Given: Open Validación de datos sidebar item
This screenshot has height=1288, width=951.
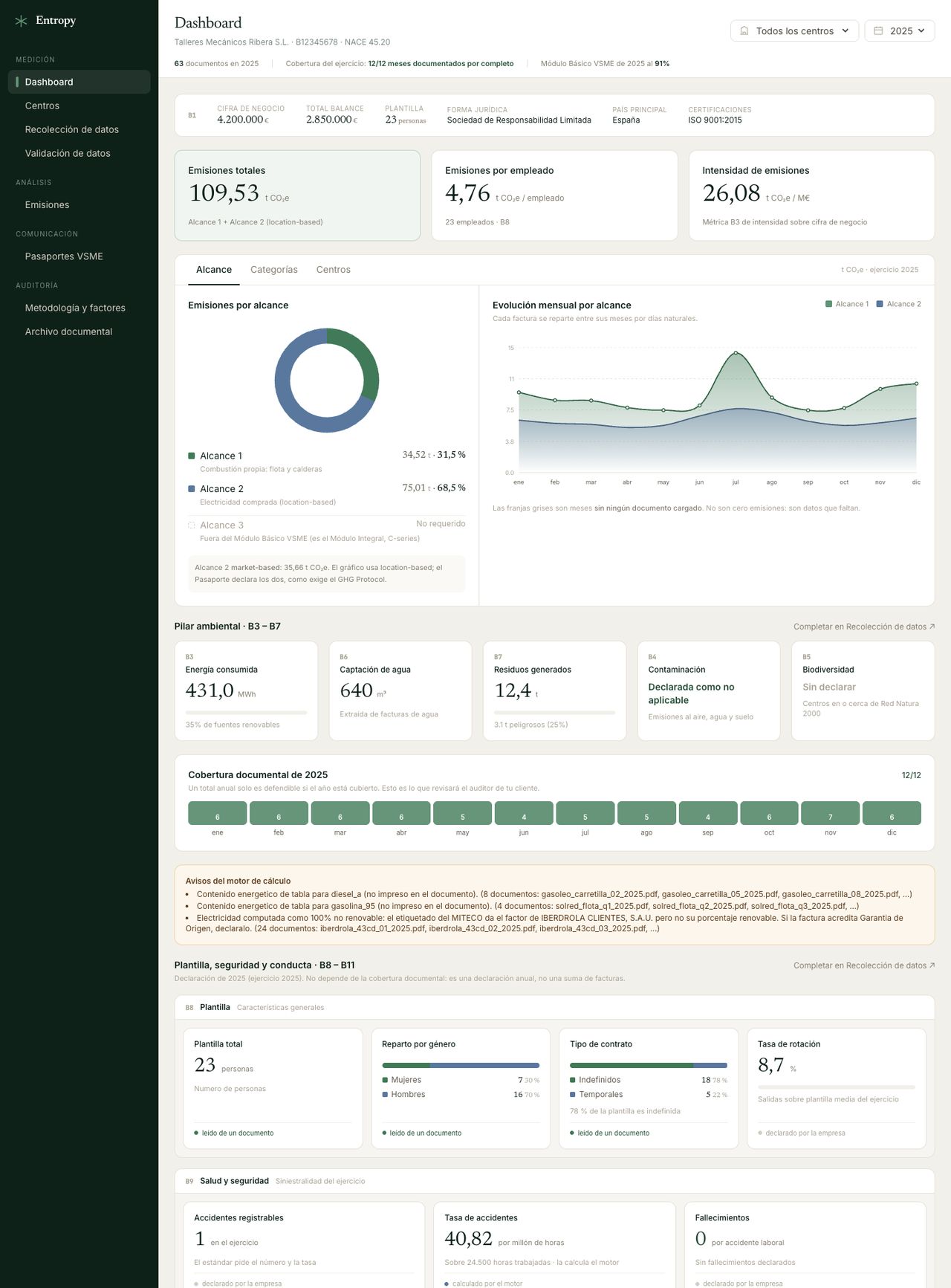Looking at the screenshot, I should 79,153.
